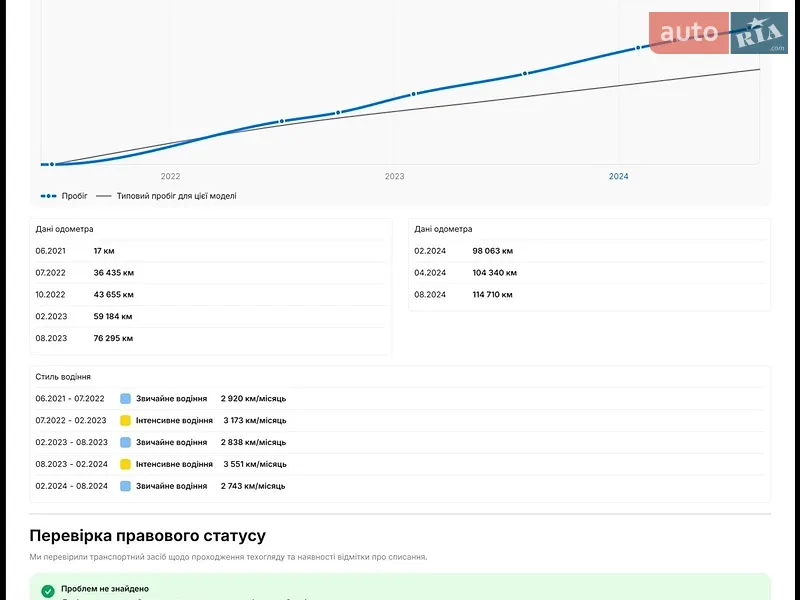Click the date 02.2024 in odometer table
This screenshot has width=800, height=600.
tap(430, 251)
